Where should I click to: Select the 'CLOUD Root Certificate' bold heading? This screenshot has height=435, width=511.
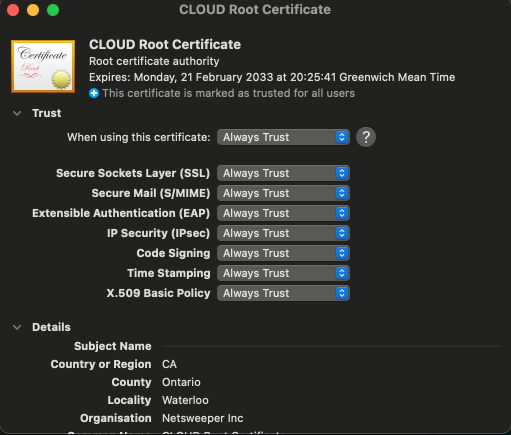(x=165, y=44)
